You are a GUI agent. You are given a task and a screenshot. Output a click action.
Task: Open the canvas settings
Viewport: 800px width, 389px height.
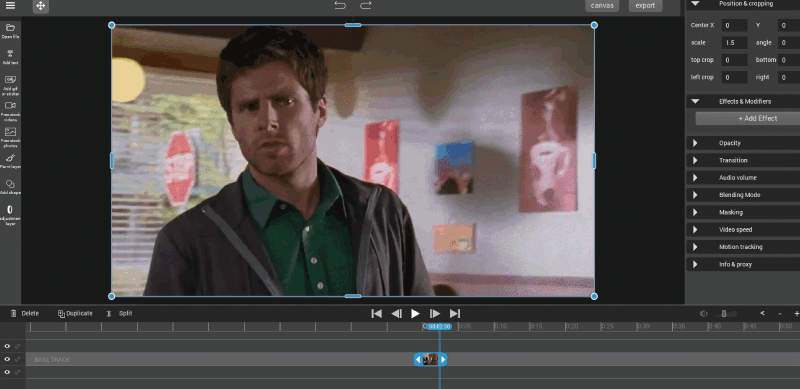point(602,6)
